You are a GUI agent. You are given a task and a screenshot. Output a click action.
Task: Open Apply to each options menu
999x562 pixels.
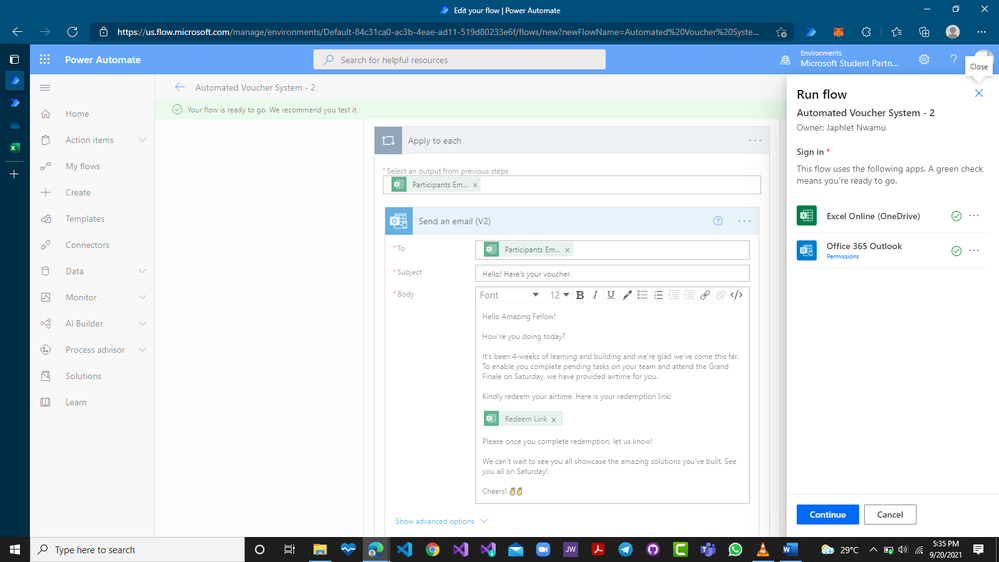pos(755,141)
